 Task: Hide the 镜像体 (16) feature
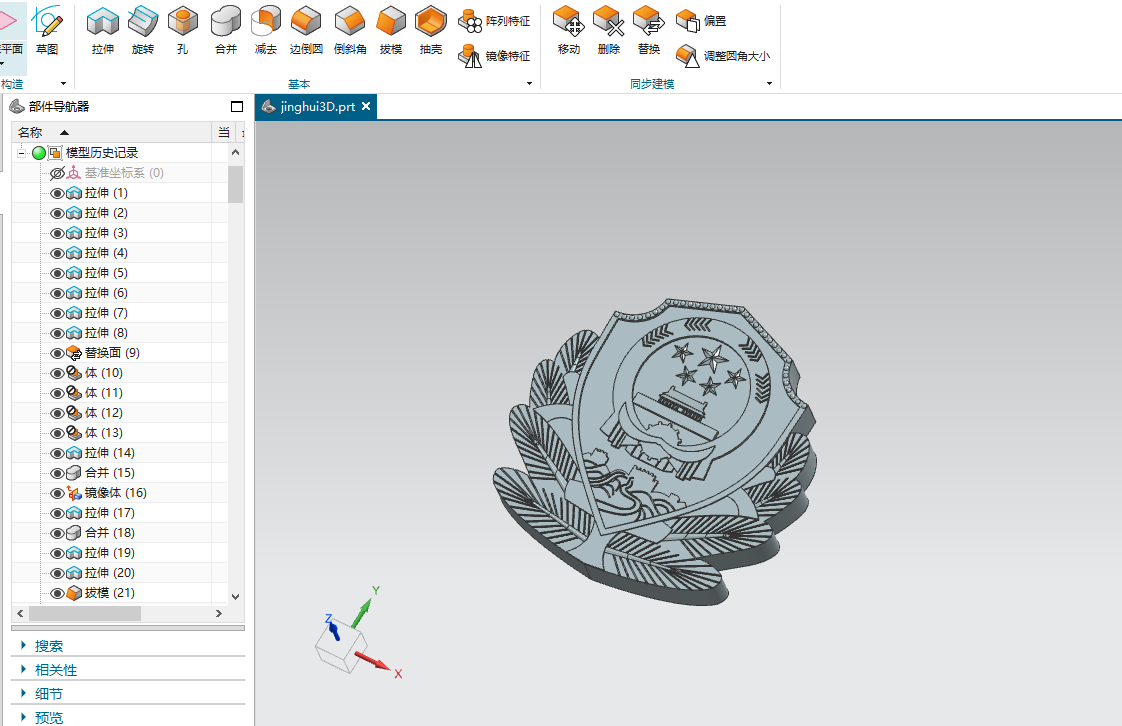coord(57,494)
